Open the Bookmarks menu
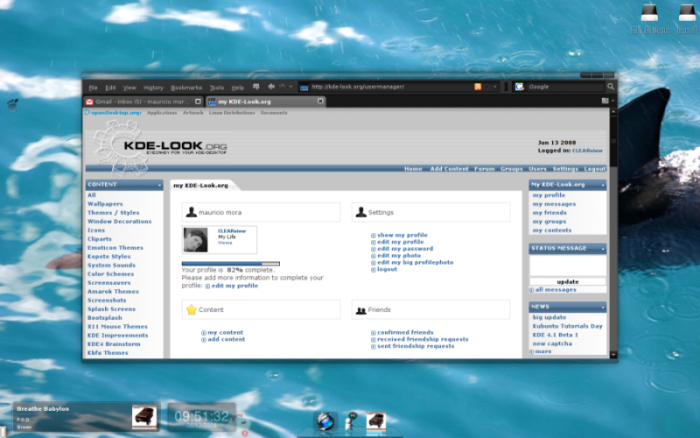The height and width of the screenshot is (438, 700). pyautogui.click(x=186, y=88)
